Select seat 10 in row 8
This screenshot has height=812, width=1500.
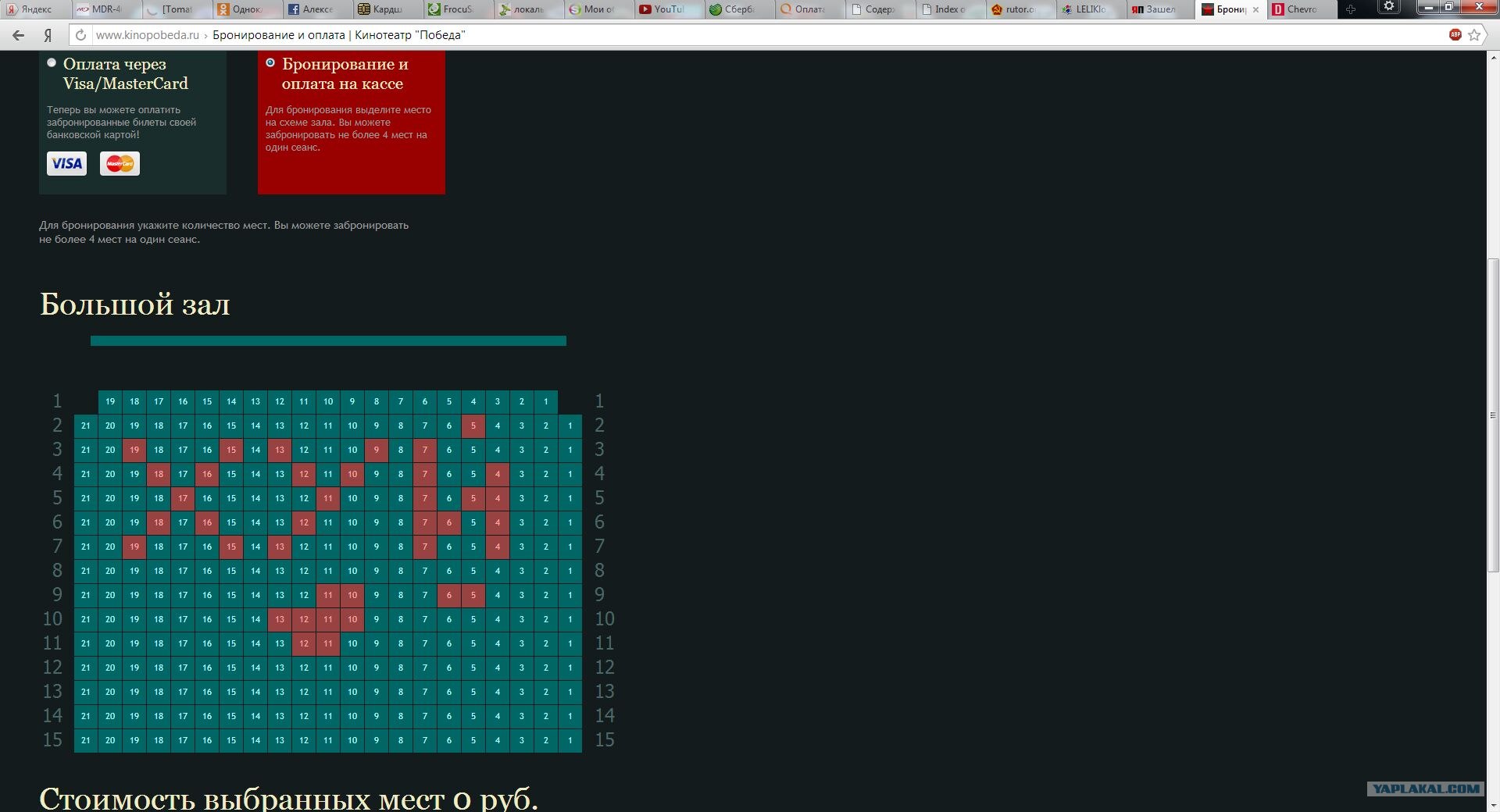(352, 571)
